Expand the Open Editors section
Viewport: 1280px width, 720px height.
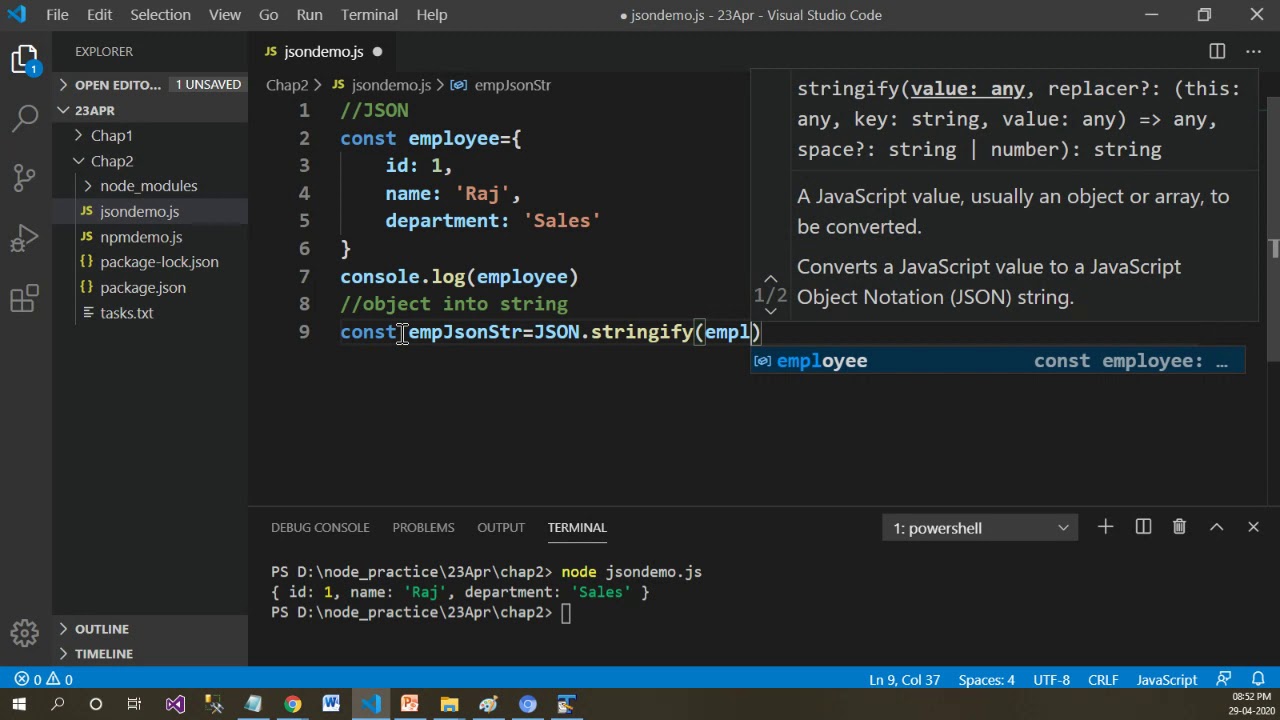click(x=150, y=85)
